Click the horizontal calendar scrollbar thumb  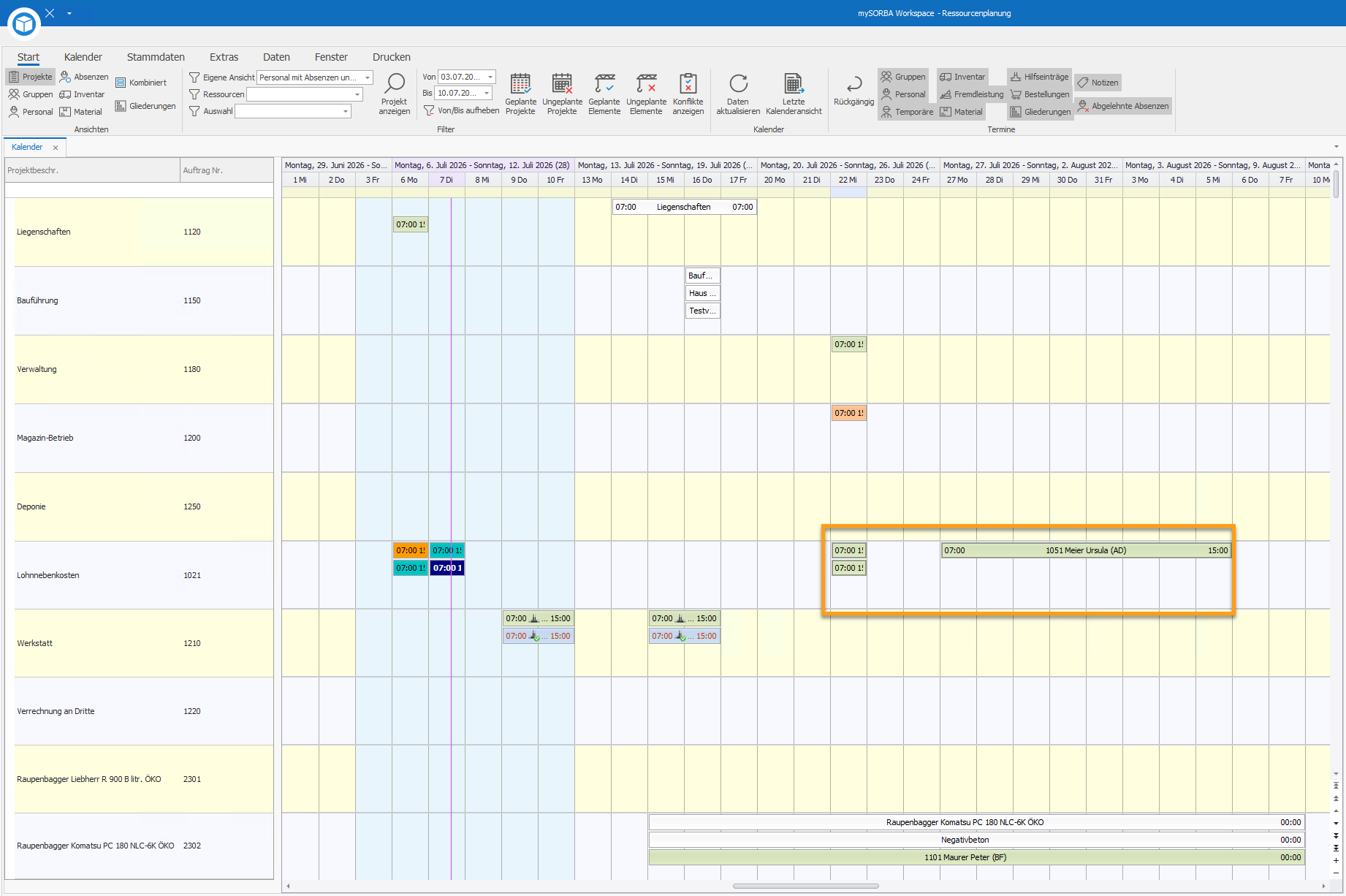(805, 886)
